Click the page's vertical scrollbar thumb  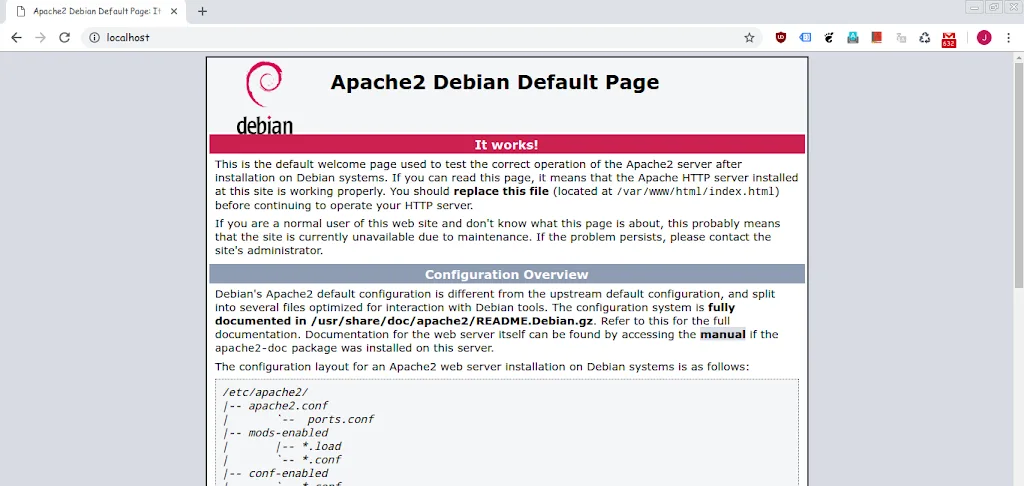pyautogui.click(x=1019, y=175)
